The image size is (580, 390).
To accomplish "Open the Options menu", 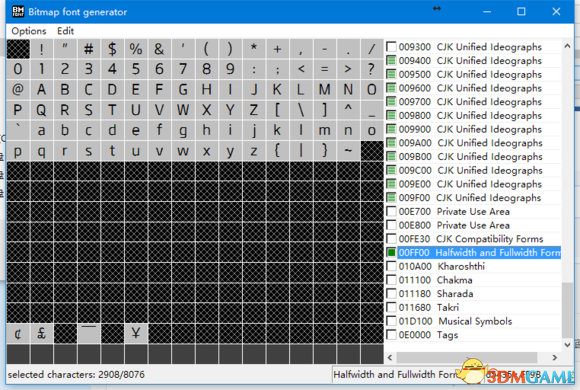I will [x=29, y=31].
